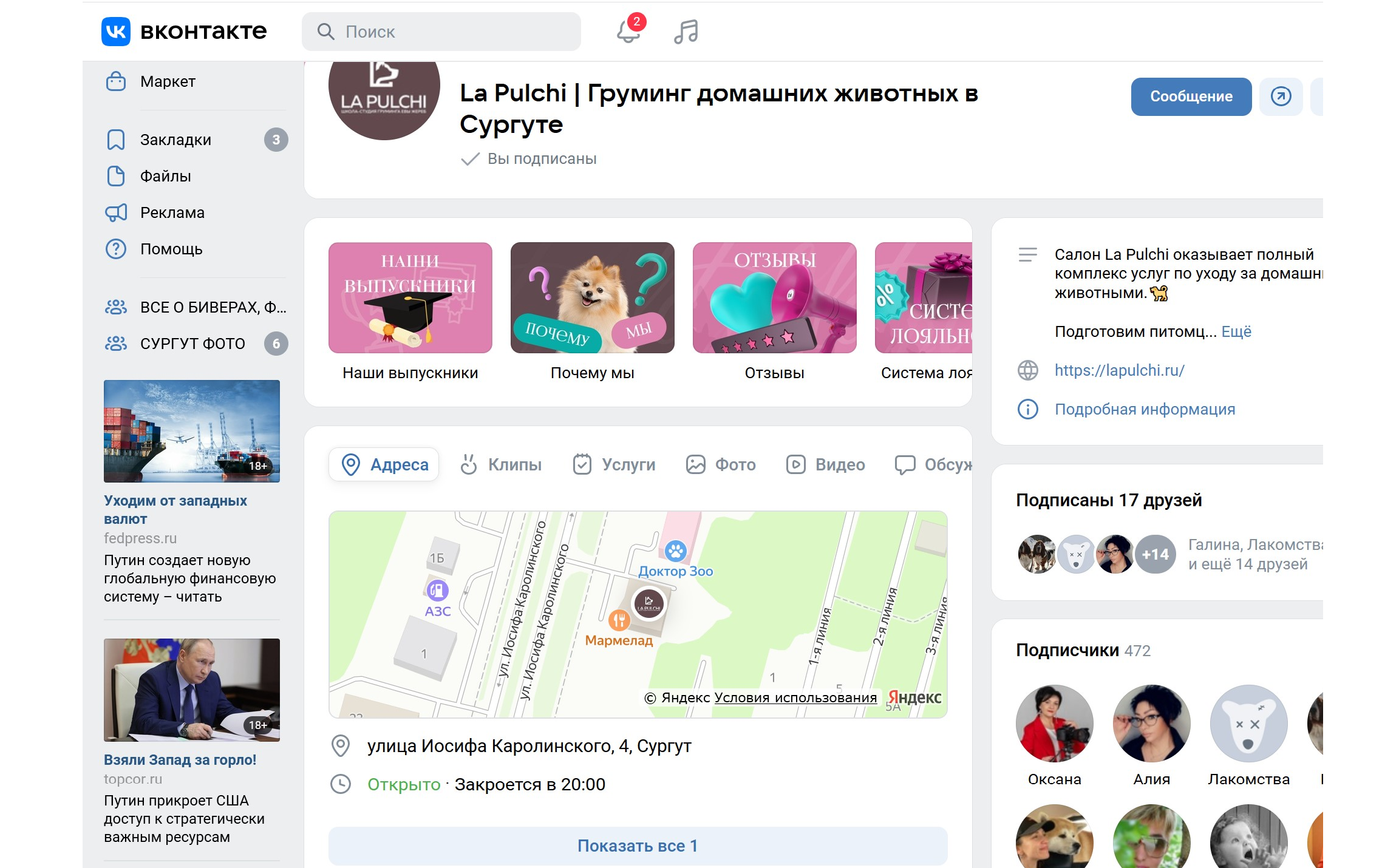Open VK Music via the note icon
The image size is (1399, 868).
686,32
